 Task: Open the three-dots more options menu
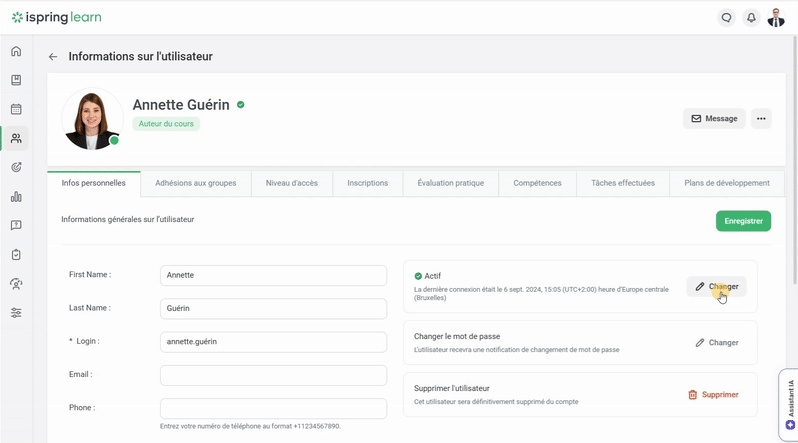pos(761,118)
